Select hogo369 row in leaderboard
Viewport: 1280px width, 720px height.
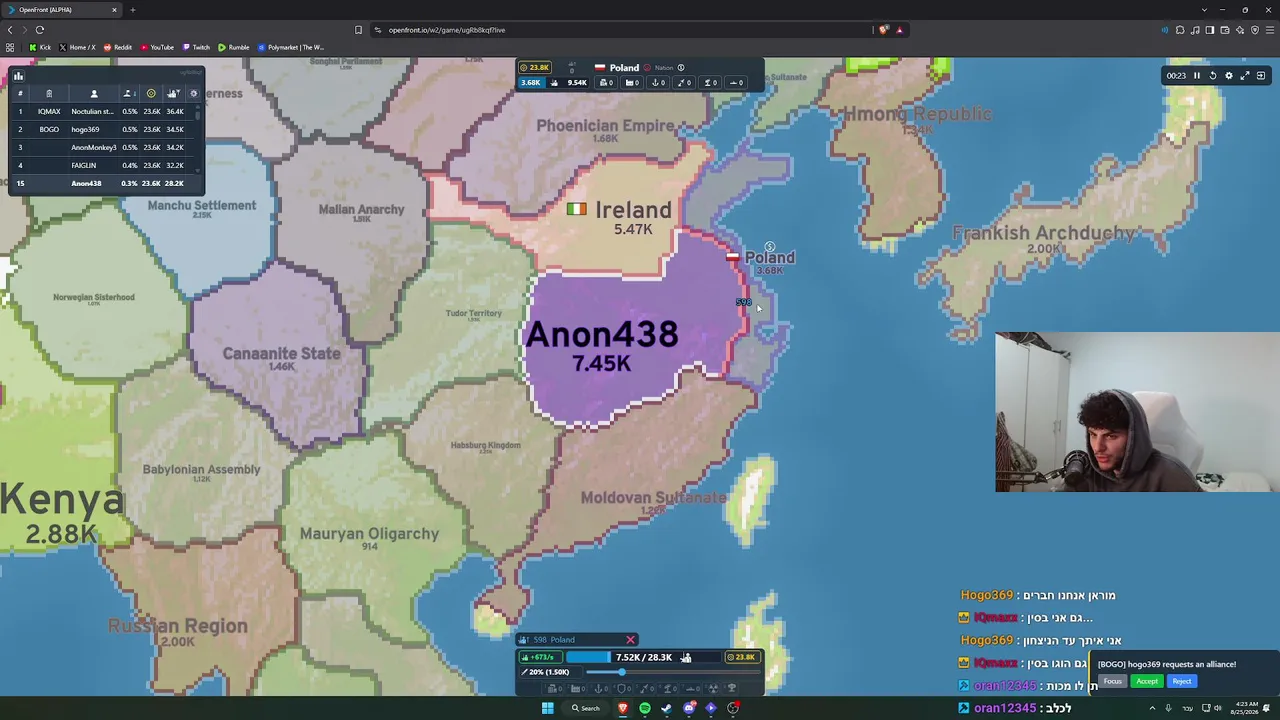pos(105,129)
